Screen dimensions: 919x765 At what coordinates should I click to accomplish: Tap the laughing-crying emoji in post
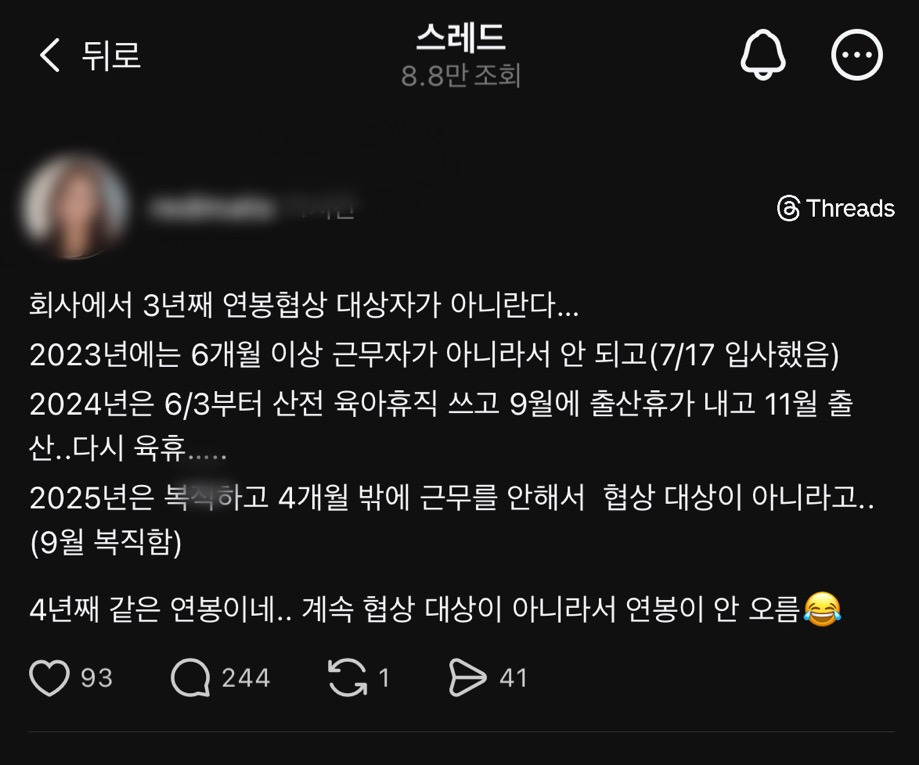click(822, 609)
